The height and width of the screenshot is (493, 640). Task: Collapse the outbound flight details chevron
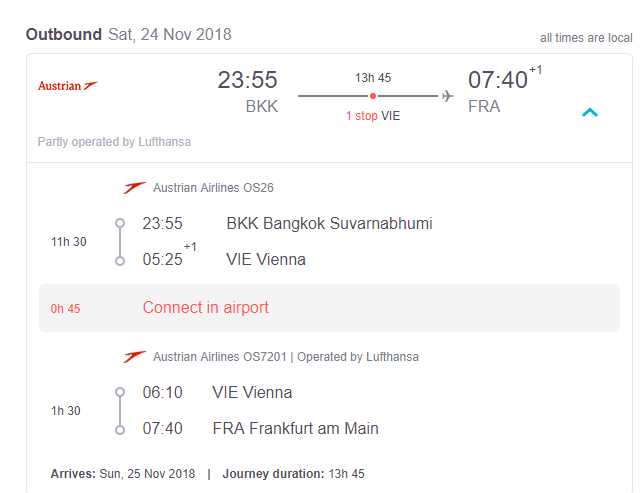pos(590,112)
